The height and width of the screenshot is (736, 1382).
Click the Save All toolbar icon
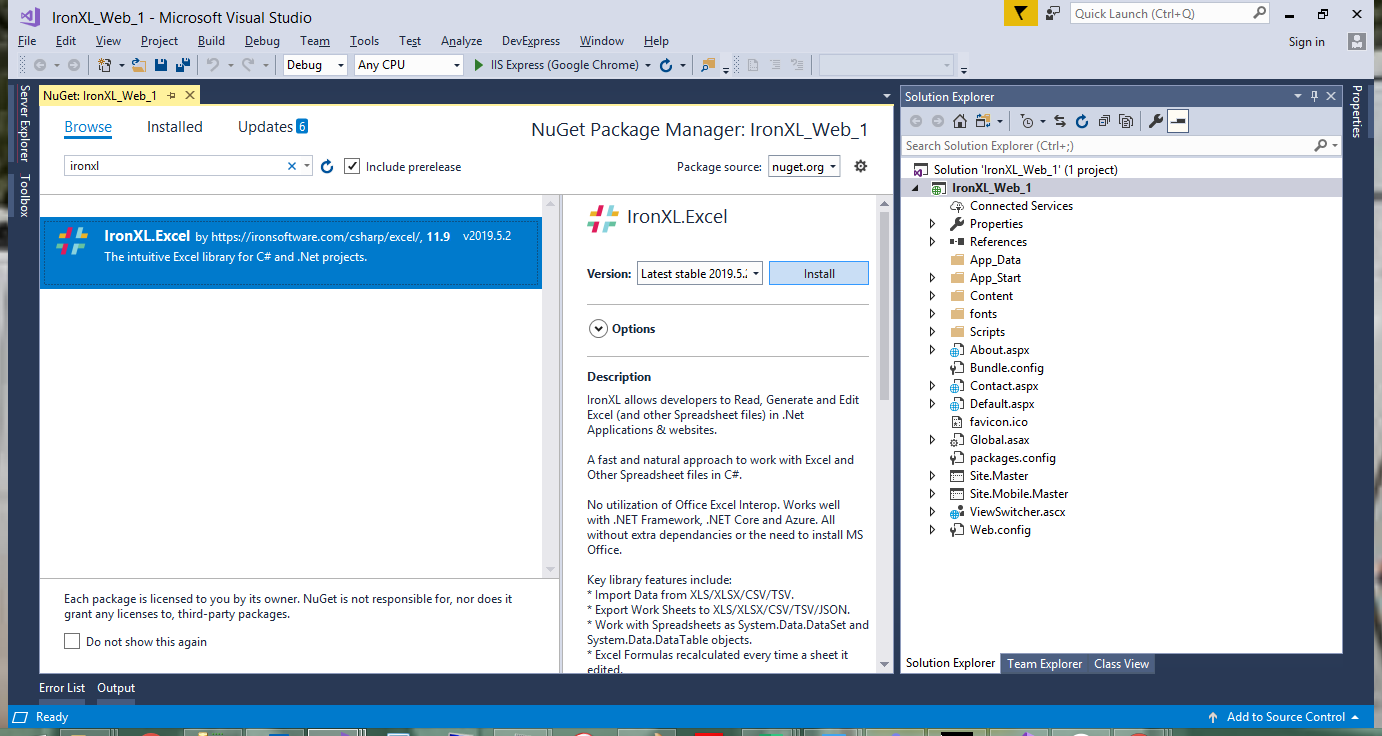(x=183, y=65)
